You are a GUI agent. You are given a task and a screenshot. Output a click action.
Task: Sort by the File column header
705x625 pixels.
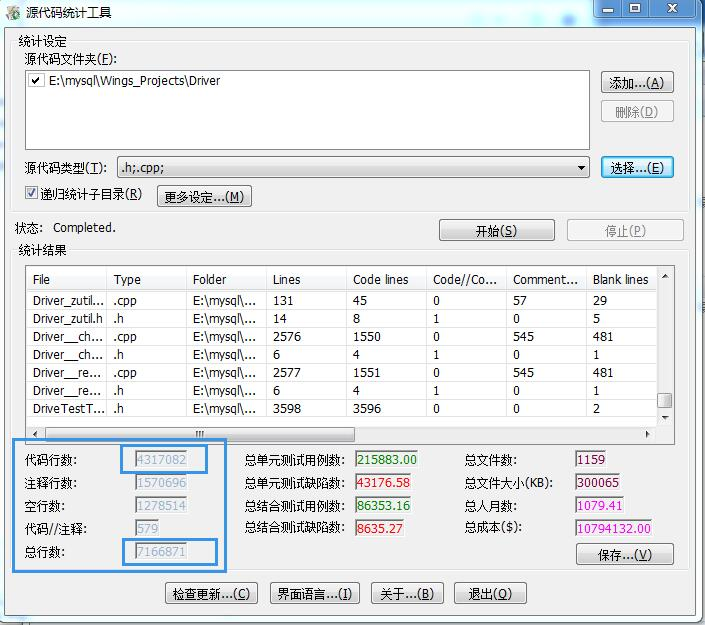[67, 280]
